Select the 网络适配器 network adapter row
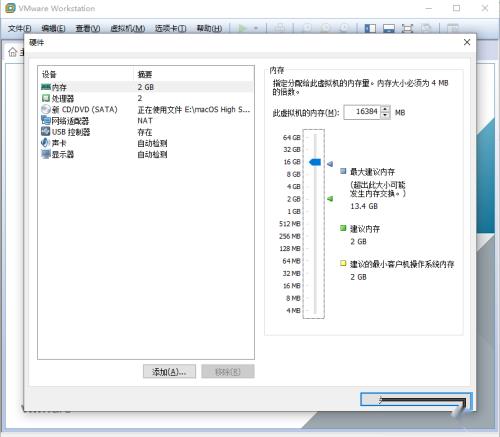This screenshot has width=500, height=437. tap(146, 121)
